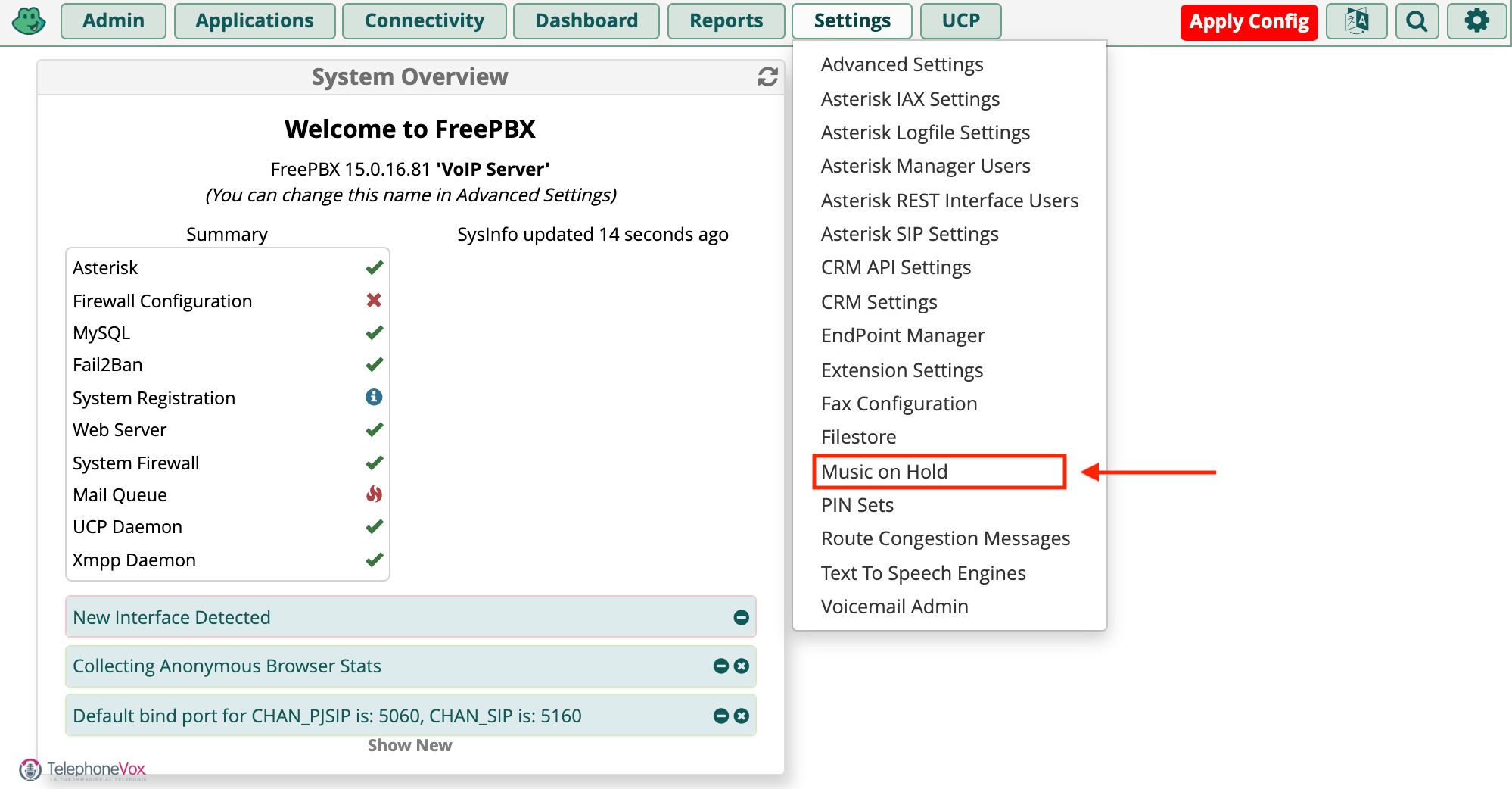Image resolution: width=1512 pixels, height=789 pixels.
Task: Click the UCP Daemon status checkmark
Action: [x=374, y=526]
